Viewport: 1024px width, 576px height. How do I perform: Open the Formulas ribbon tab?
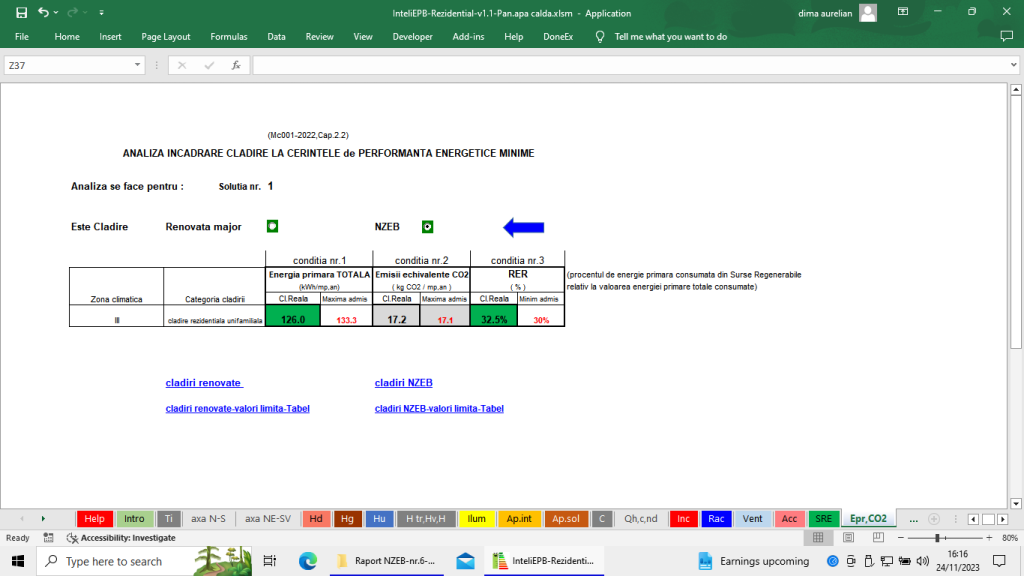tap(228, 37)
